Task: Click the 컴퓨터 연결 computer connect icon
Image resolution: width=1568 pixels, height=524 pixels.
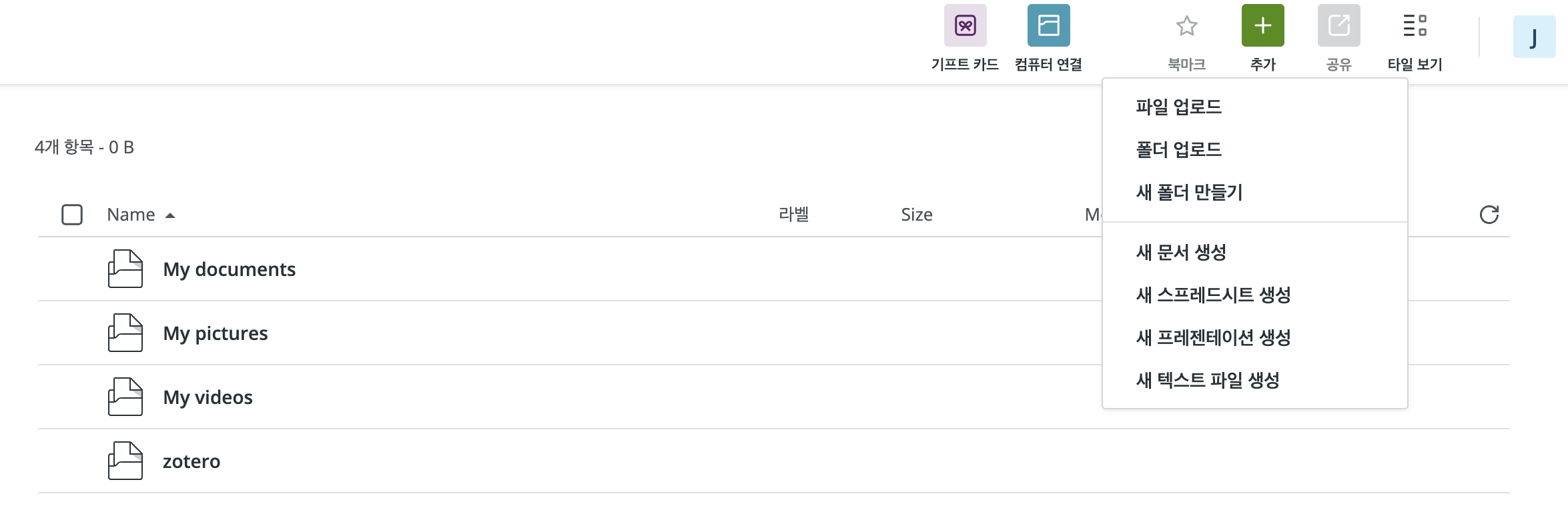Action: 1048,25
